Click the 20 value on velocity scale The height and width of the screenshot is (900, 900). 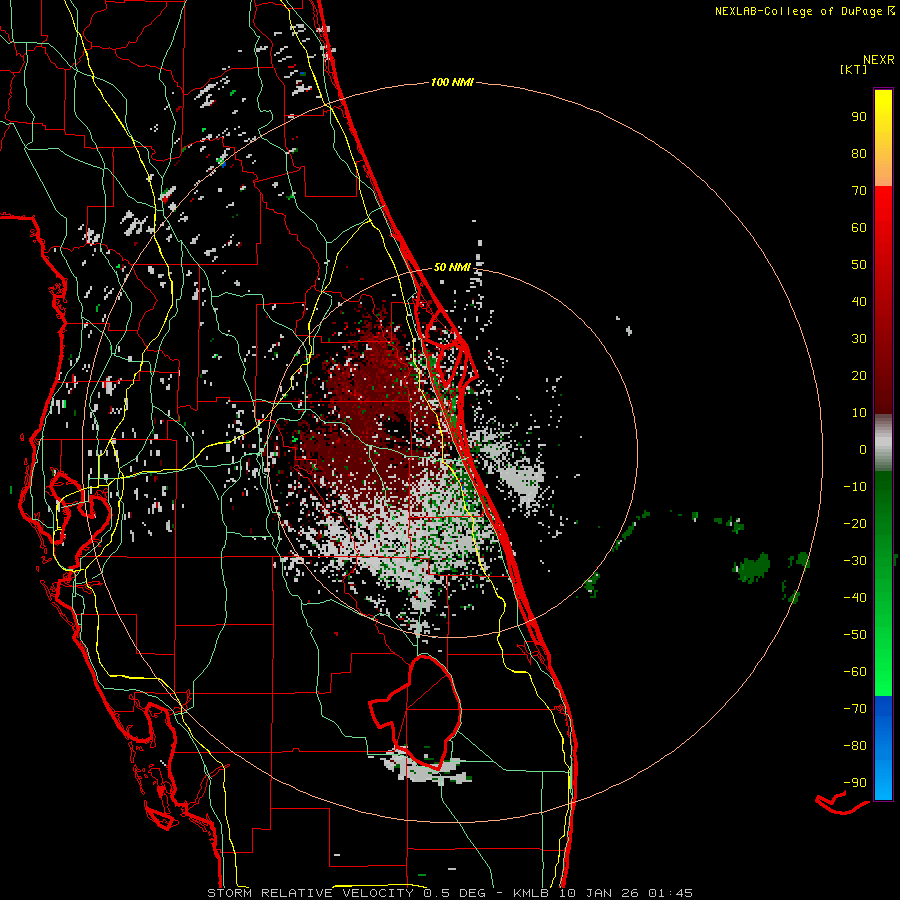point(859,376)
